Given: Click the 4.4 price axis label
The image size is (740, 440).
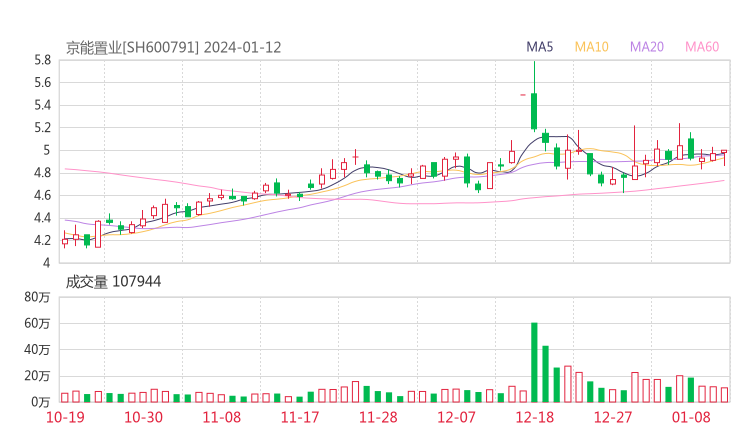Looking at the screenshot, I should tap(42, 218).
